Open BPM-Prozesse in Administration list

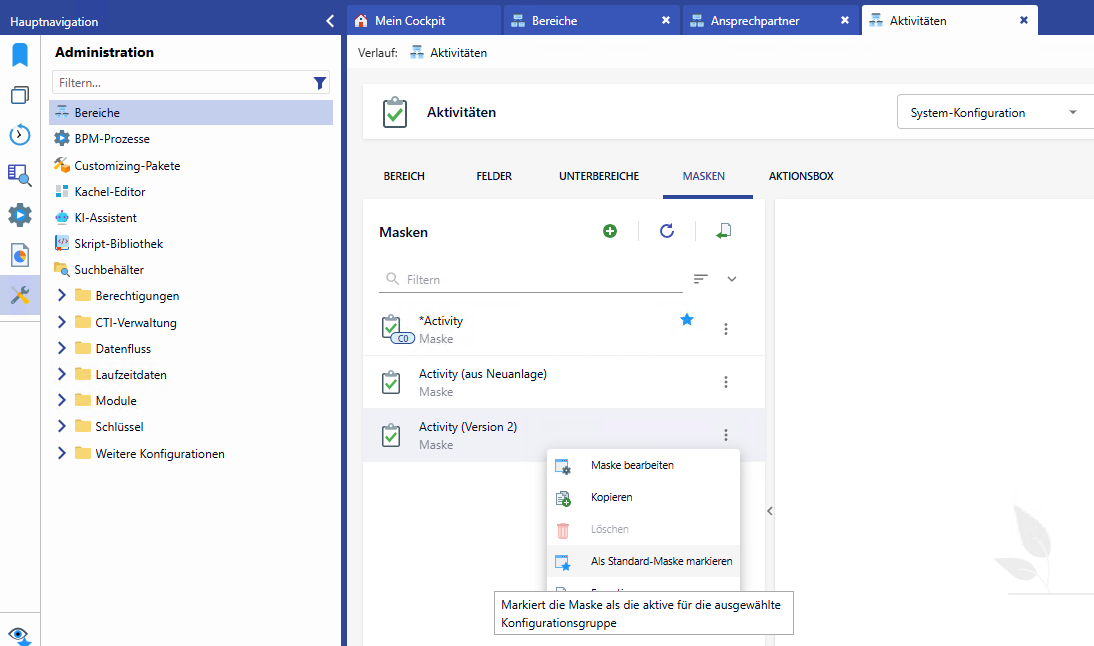click(x=112, y=139)
